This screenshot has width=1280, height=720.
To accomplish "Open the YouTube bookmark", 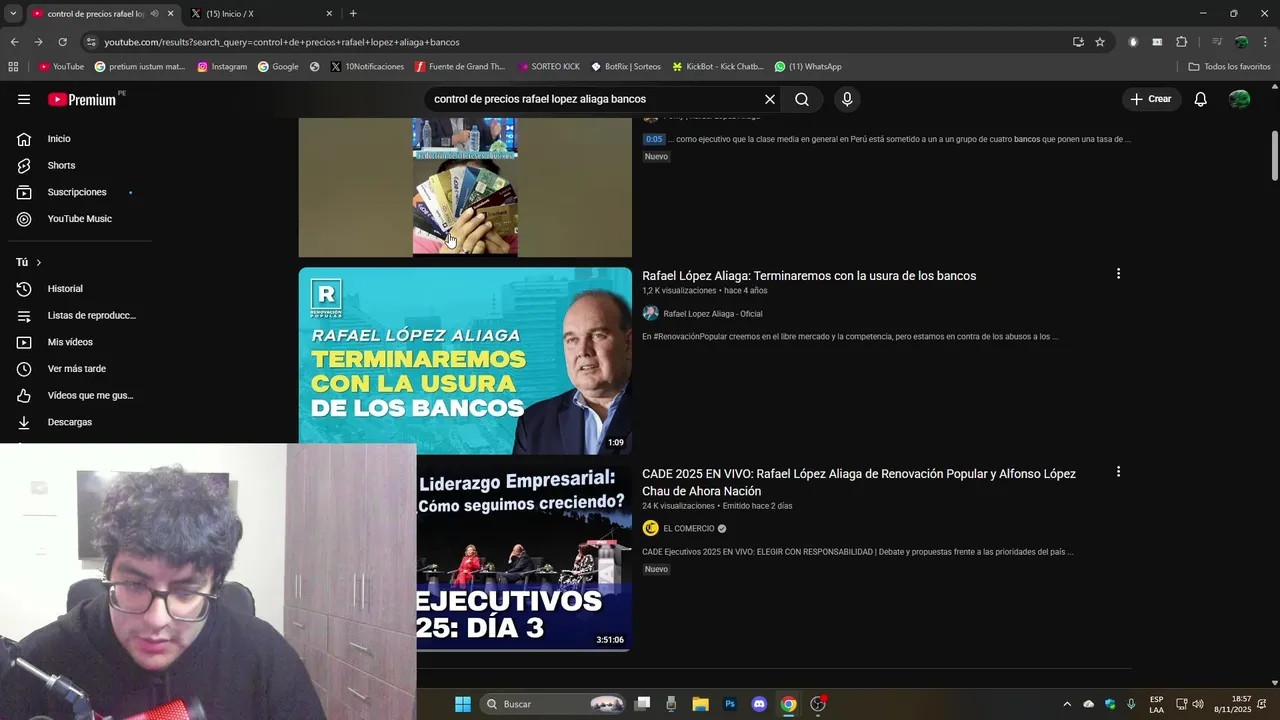I will (61, 67).
